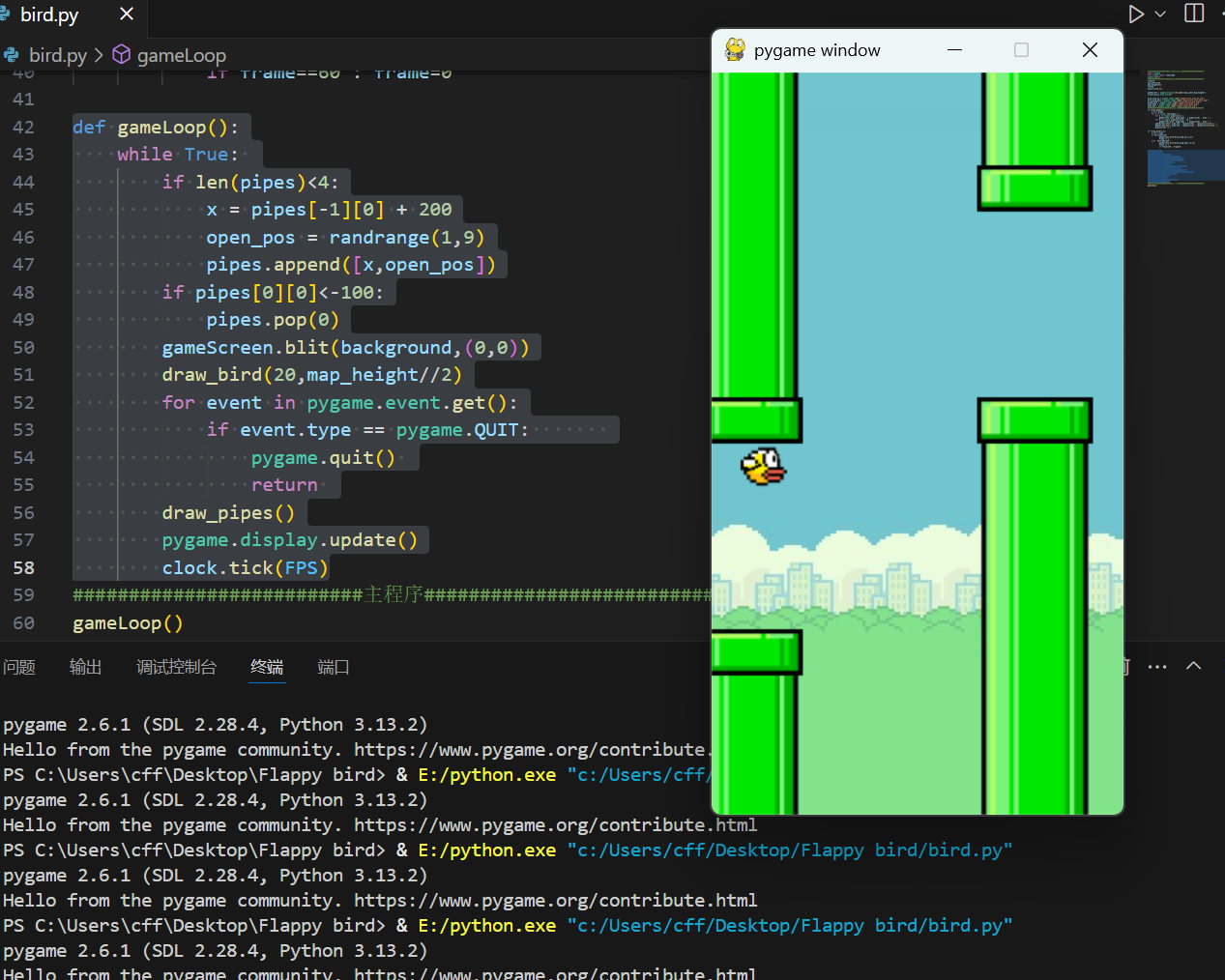
Task: Click the 'pygame.quit()' code line
Action: [323, 457]
